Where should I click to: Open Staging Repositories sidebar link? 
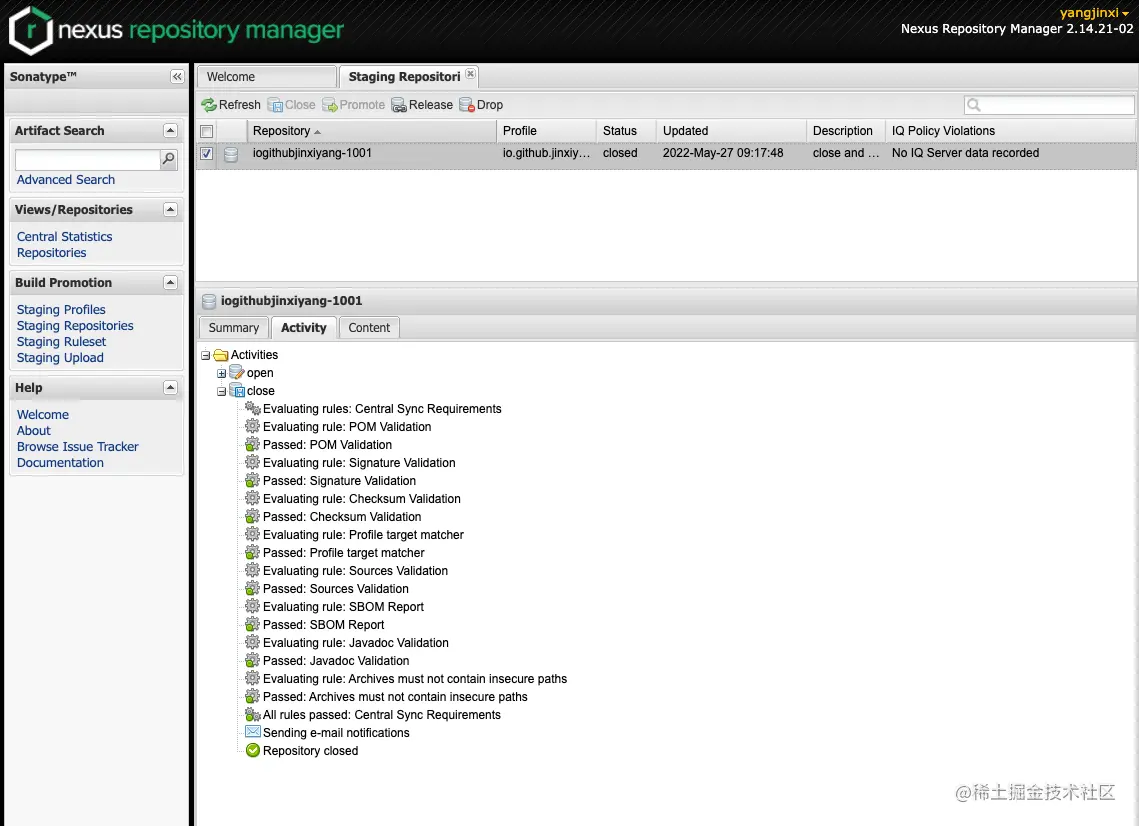click(x=76, y=325)
